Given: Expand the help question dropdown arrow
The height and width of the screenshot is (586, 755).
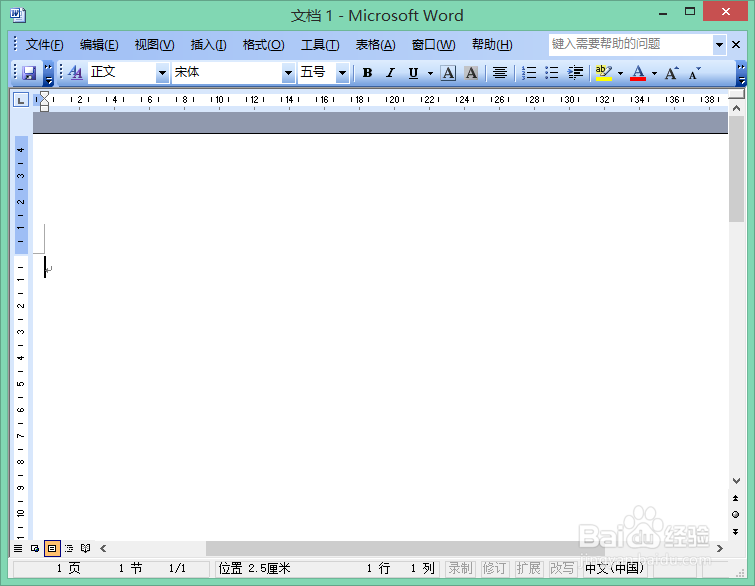Looking at the screenshot, I should coord(719,45).
